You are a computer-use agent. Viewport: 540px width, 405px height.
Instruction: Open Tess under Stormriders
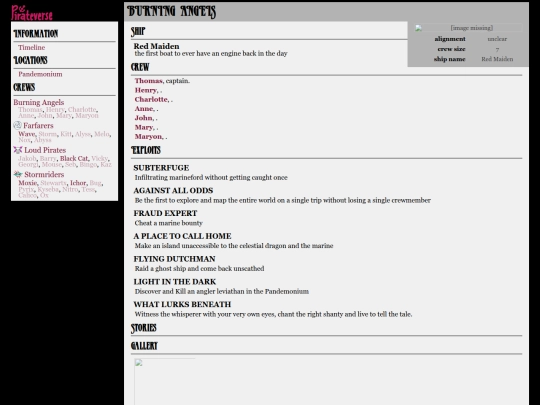click(88, 189)
